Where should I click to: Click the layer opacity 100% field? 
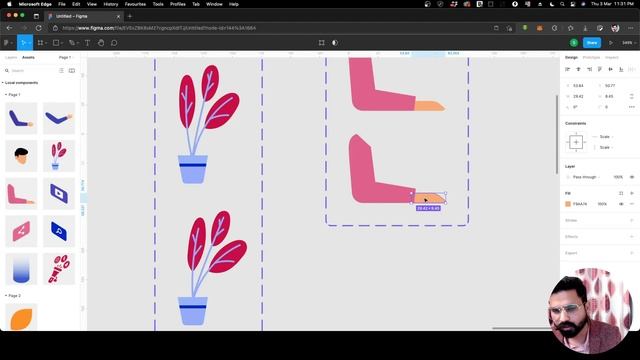[x=618, y=177]
